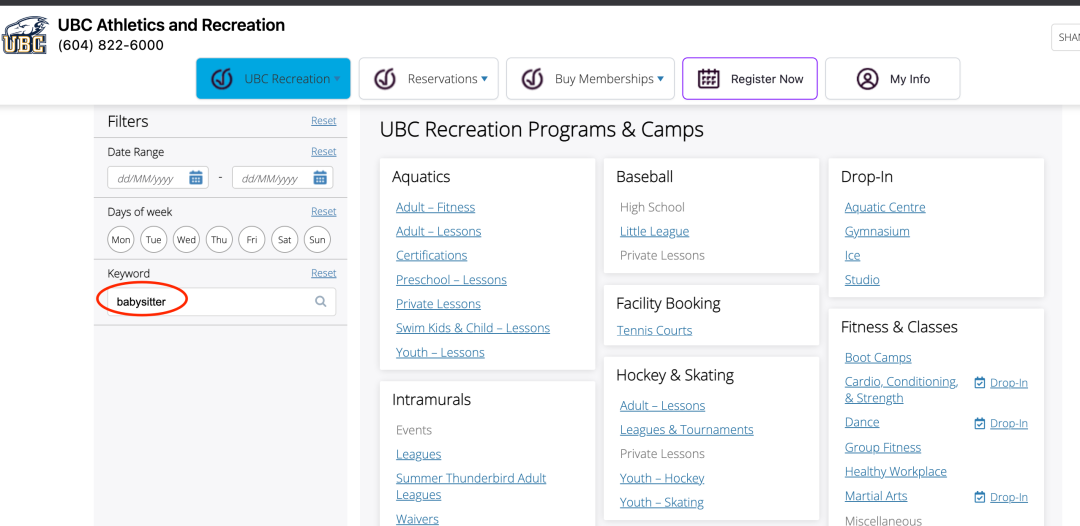
Task: Open the Studio drop-in link
Action: click(862, 280)
